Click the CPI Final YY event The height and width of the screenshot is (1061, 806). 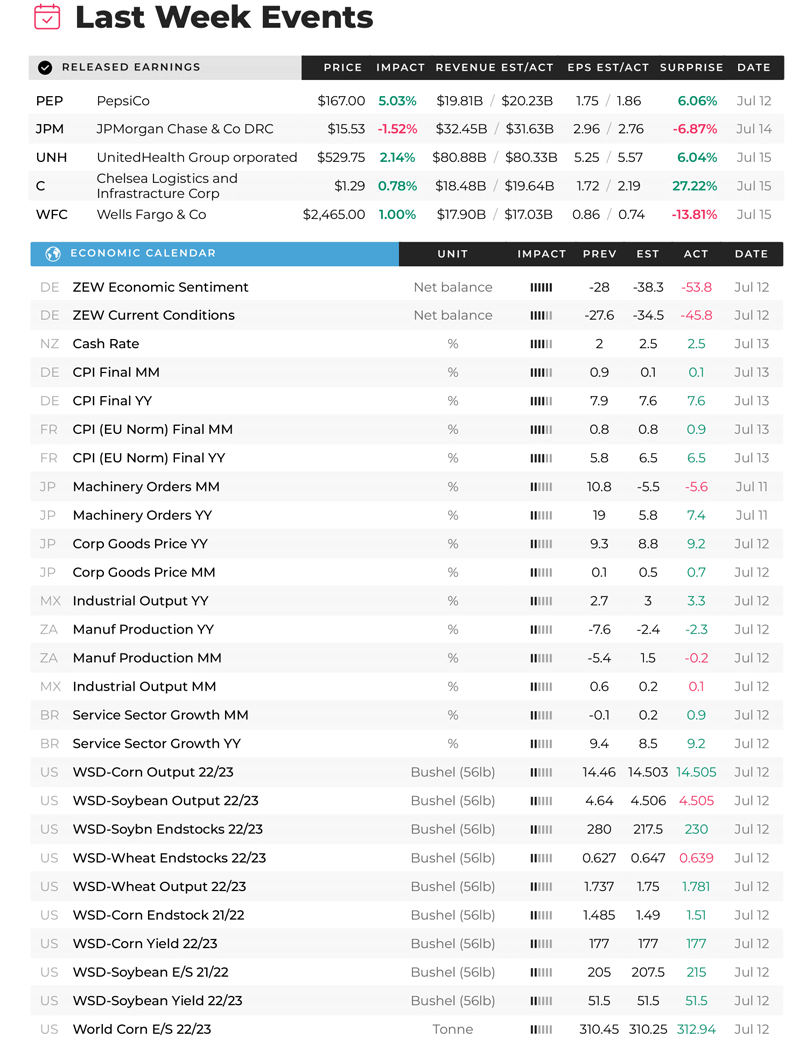(x=112, y=401)
